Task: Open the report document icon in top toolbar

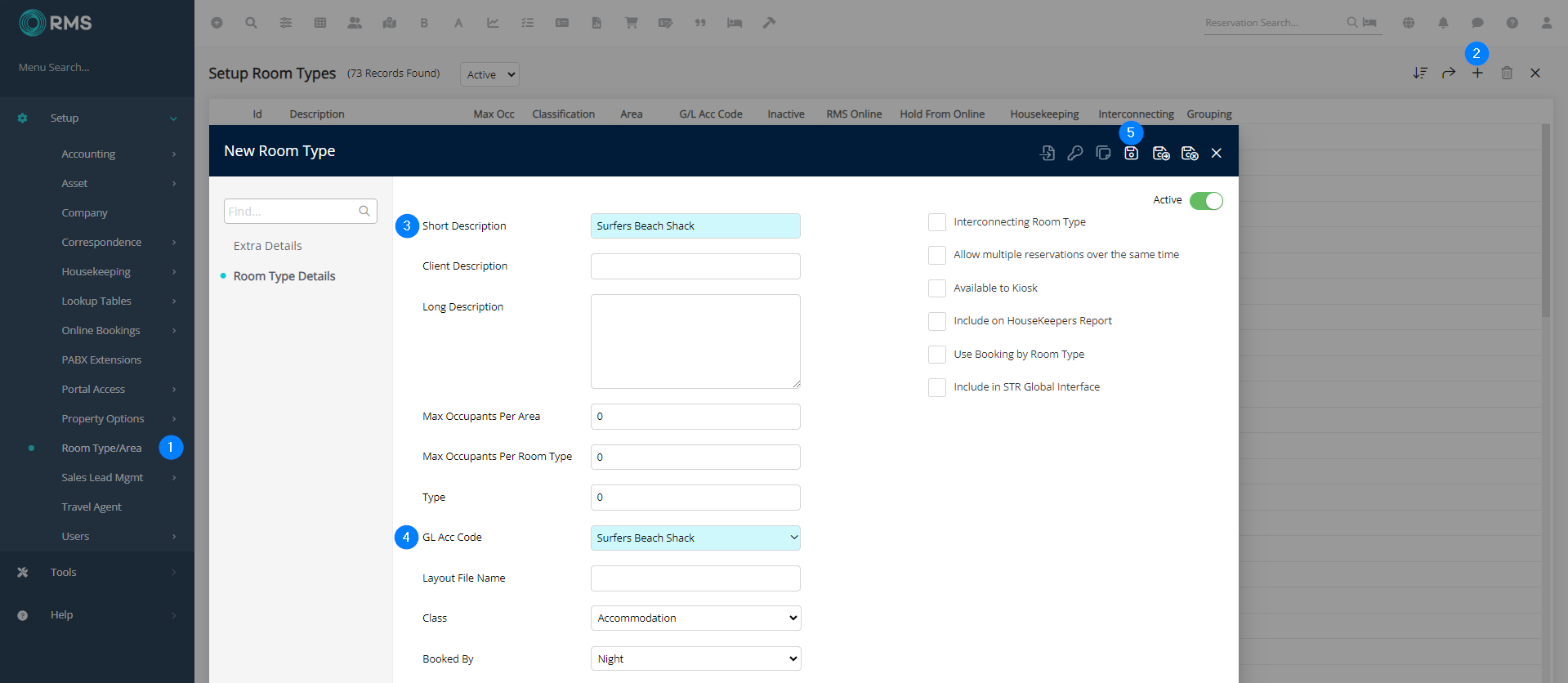Action: click(x=596, y=23)
